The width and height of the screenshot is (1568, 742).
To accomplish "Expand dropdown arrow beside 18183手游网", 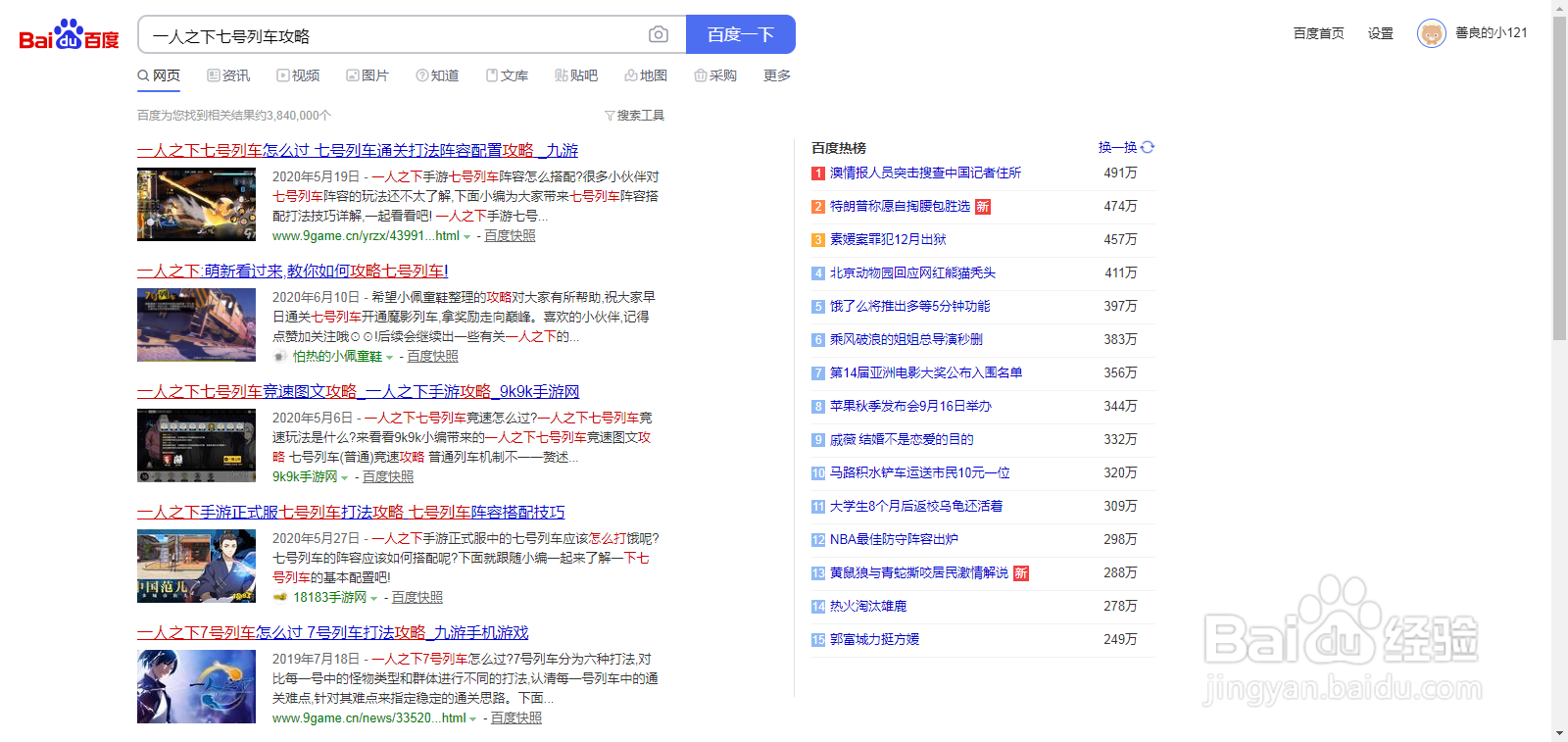I will point(374,599).
